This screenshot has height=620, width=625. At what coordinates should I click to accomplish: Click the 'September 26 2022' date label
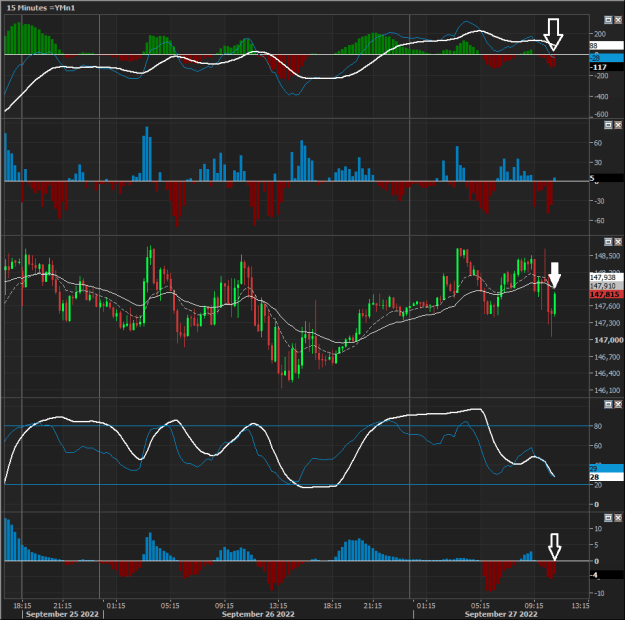[x=258, y=614]
